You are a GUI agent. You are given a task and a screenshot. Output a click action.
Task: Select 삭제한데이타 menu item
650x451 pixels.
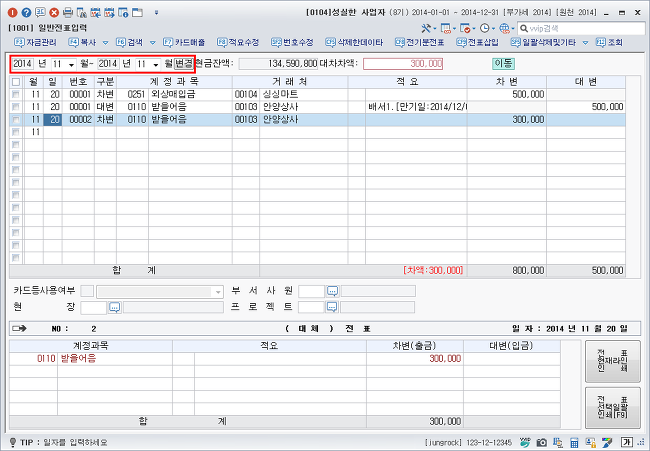coord(354,42)
